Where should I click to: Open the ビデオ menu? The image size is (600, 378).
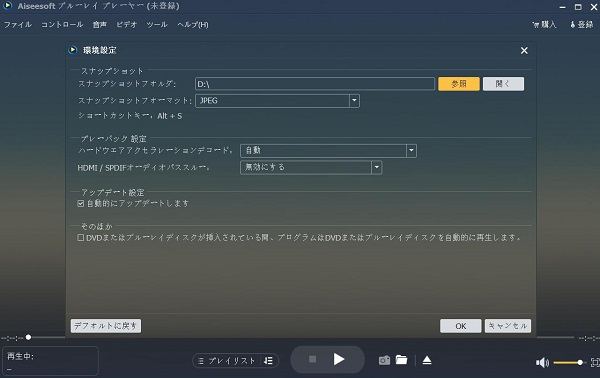127,24
